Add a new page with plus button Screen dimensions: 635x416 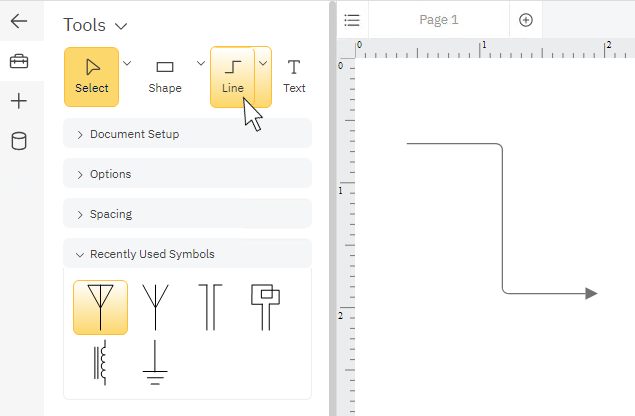pos(526,20)
